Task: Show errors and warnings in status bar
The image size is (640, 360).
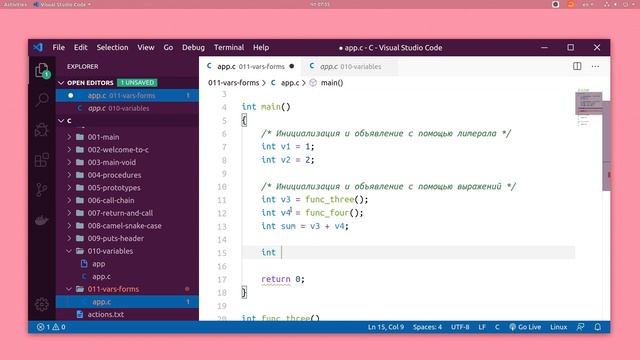Action: point(51,327)
